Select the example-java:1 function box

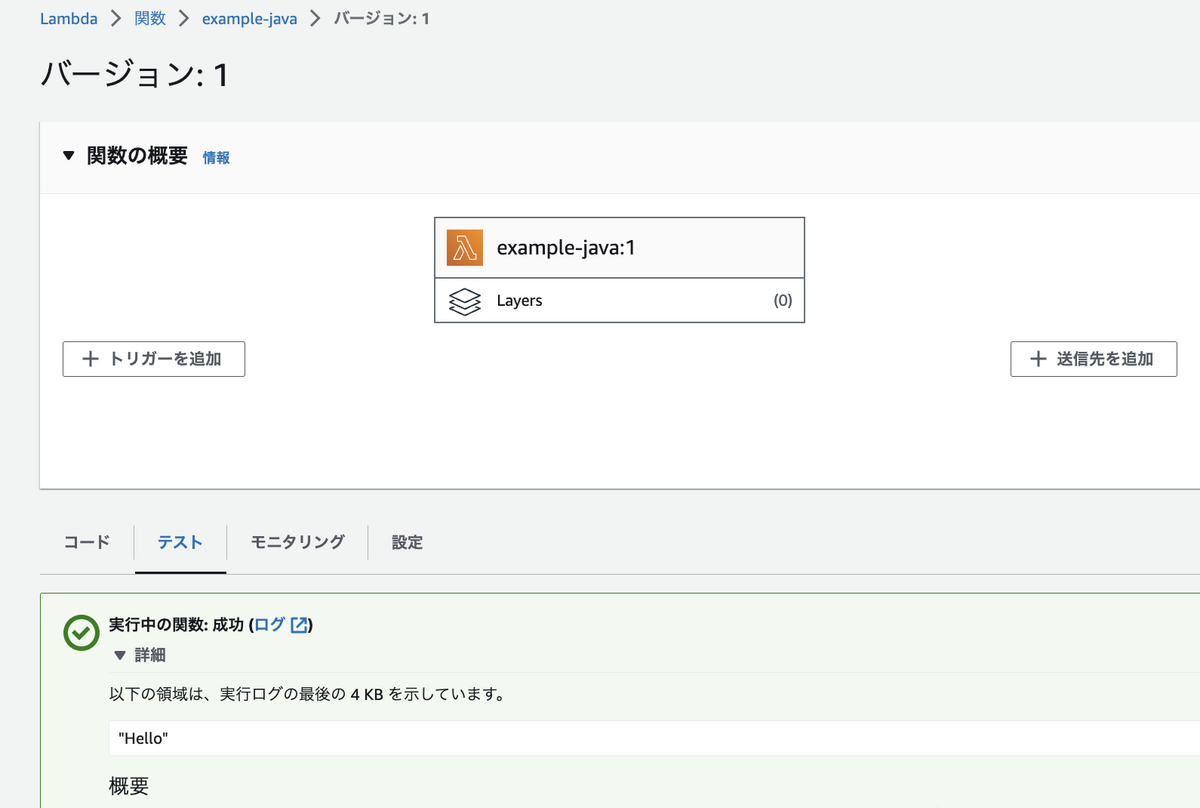619,248
